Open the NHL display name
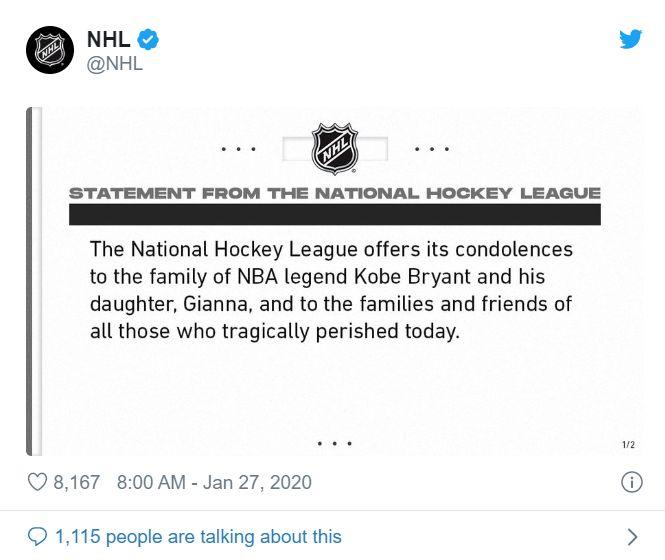Image resolution: width=665 pixels, height=560 pixels. click(x=109, y=39)
